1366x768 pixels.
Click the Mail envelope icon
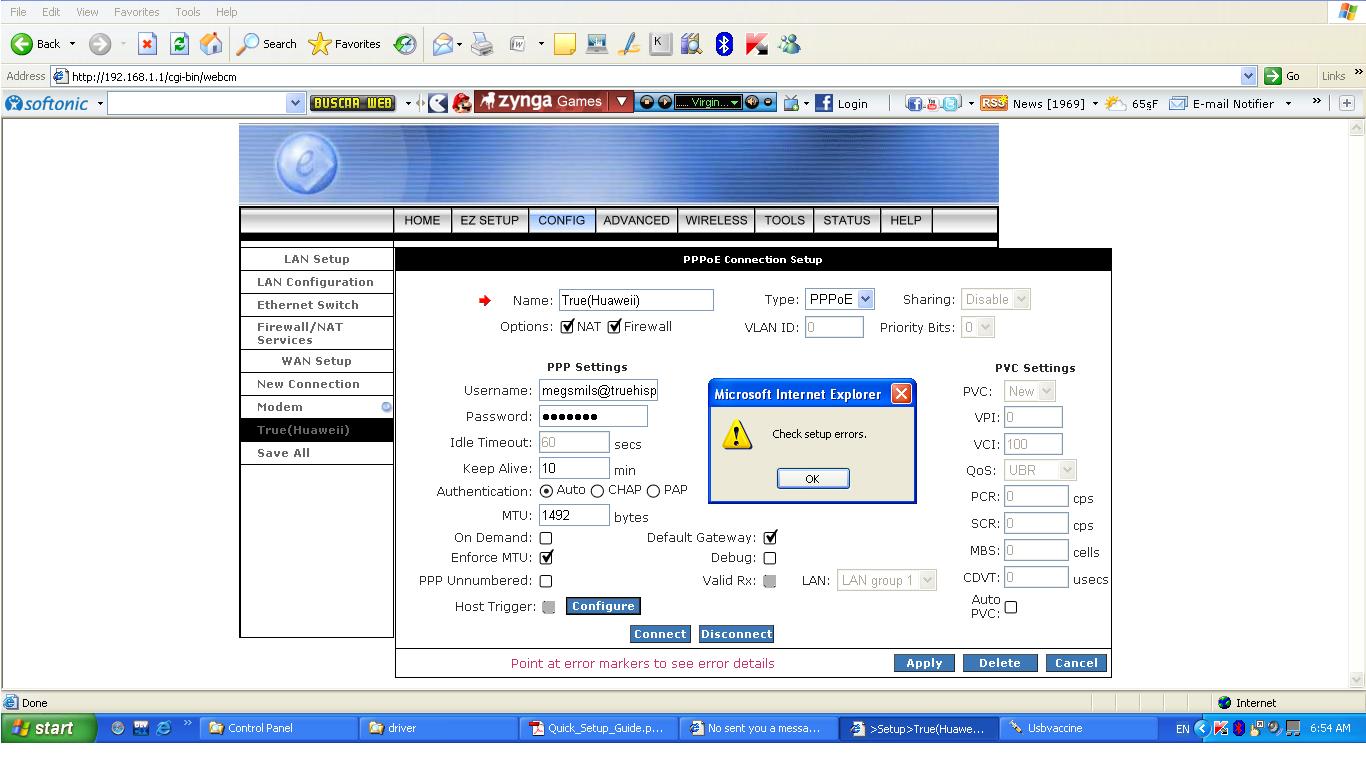click(x=442, y=44)
